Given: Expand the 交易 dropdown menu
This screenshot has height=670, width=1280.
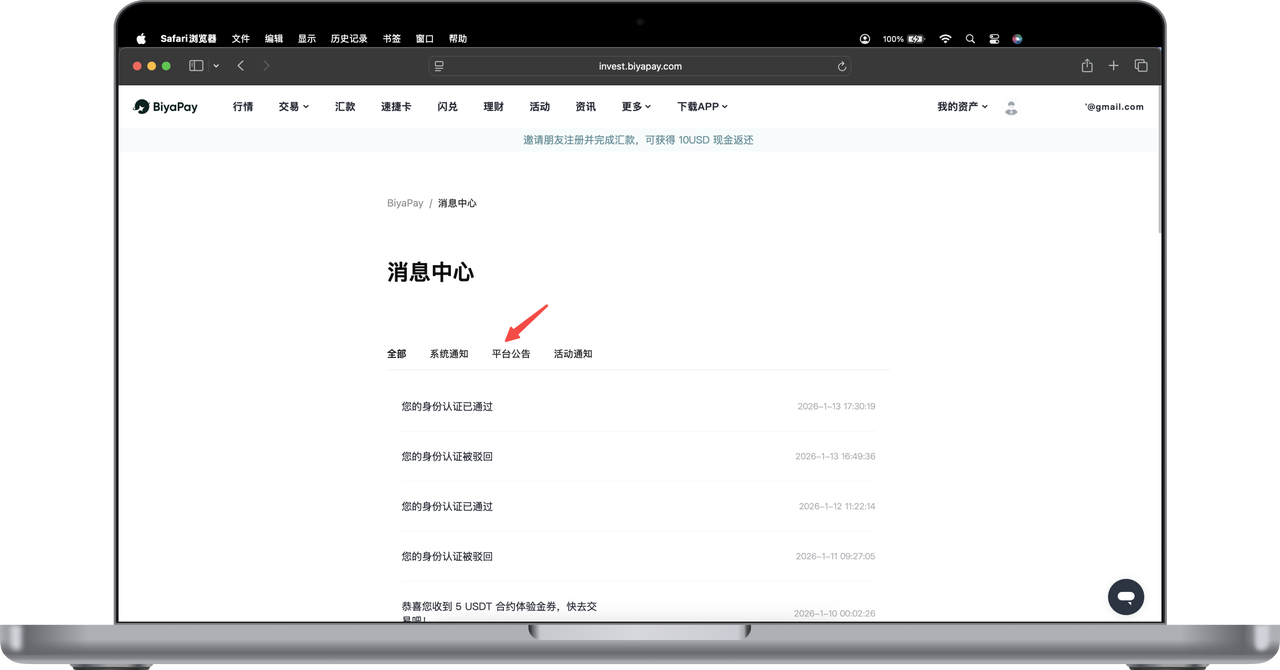Looking at the screenshot, I should tap(294, 107).
